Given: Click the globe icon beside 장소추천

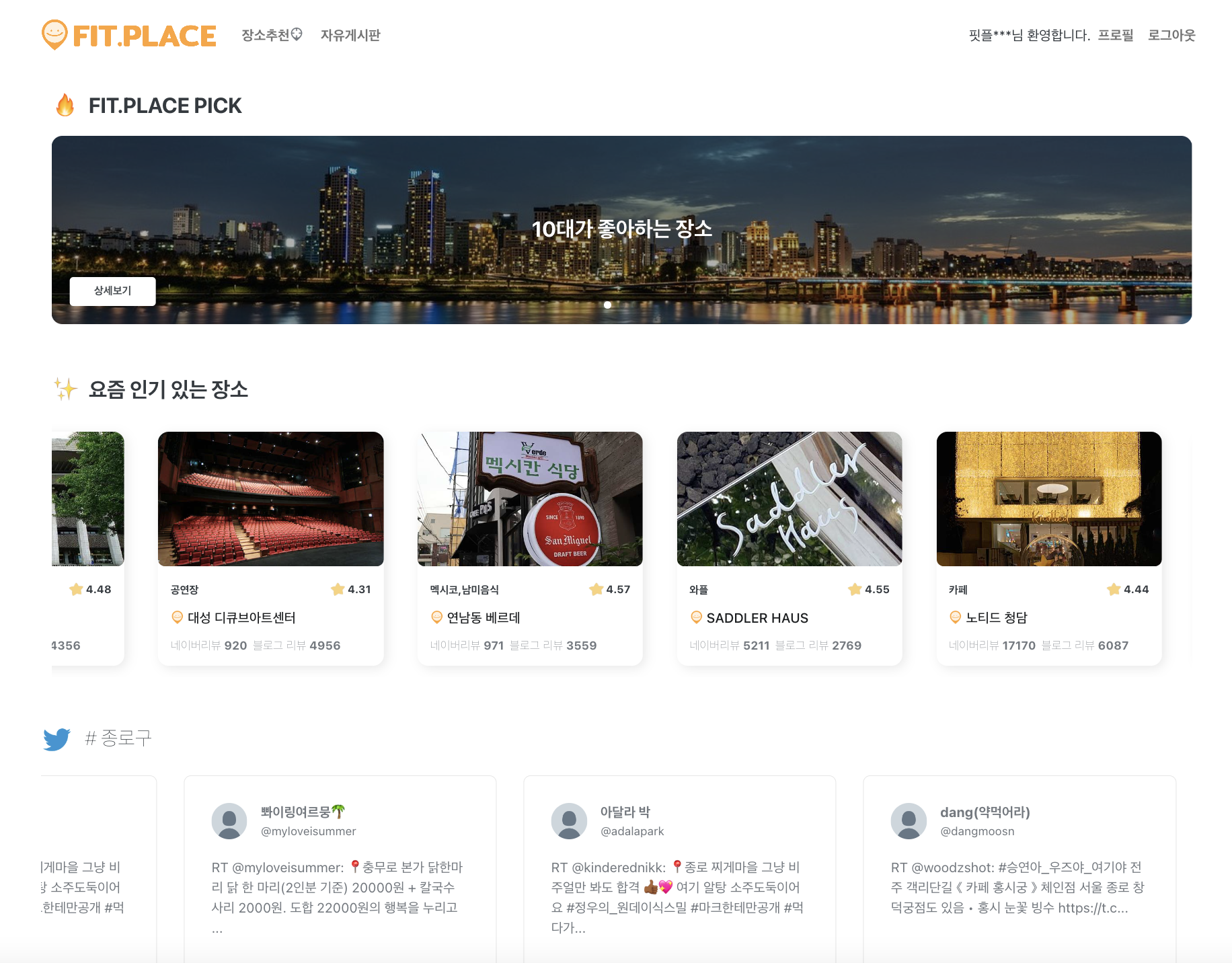Looking at the screenshot, I should tap(297, 34).
